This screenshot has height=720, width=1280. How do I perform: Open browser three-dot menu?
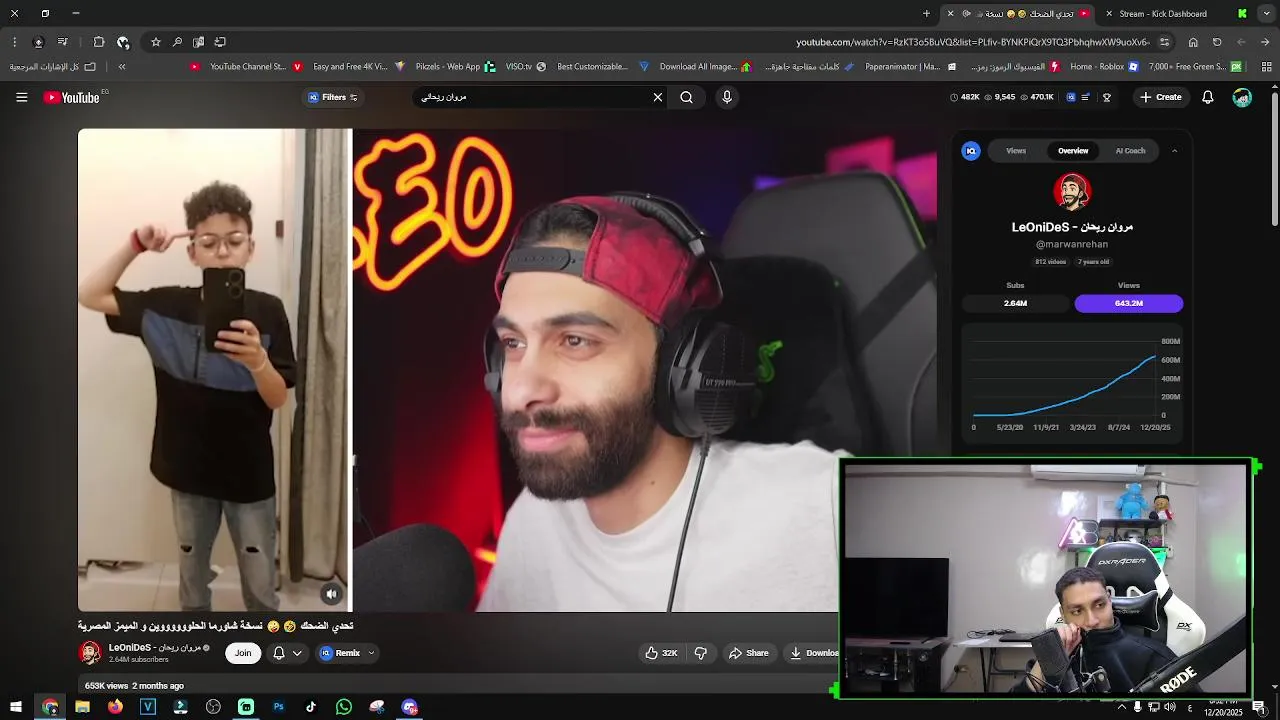point(14,42)
